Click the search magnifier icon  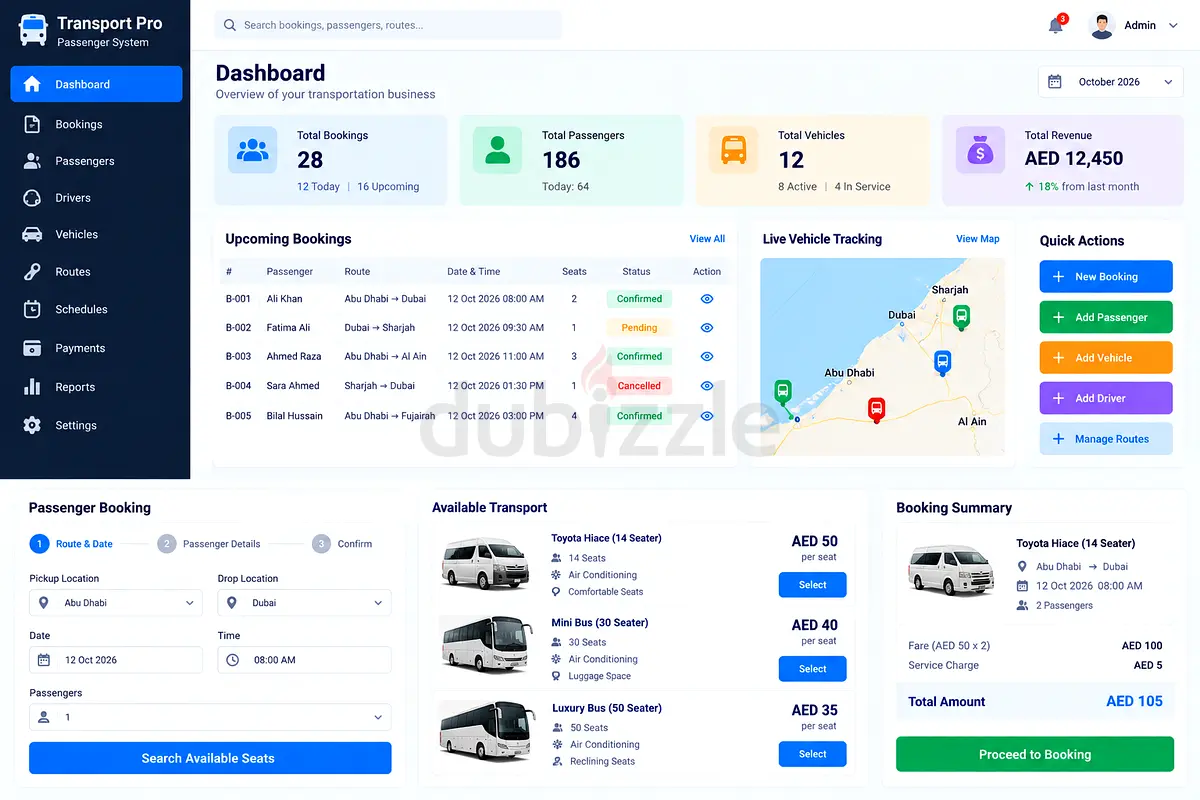230,26
